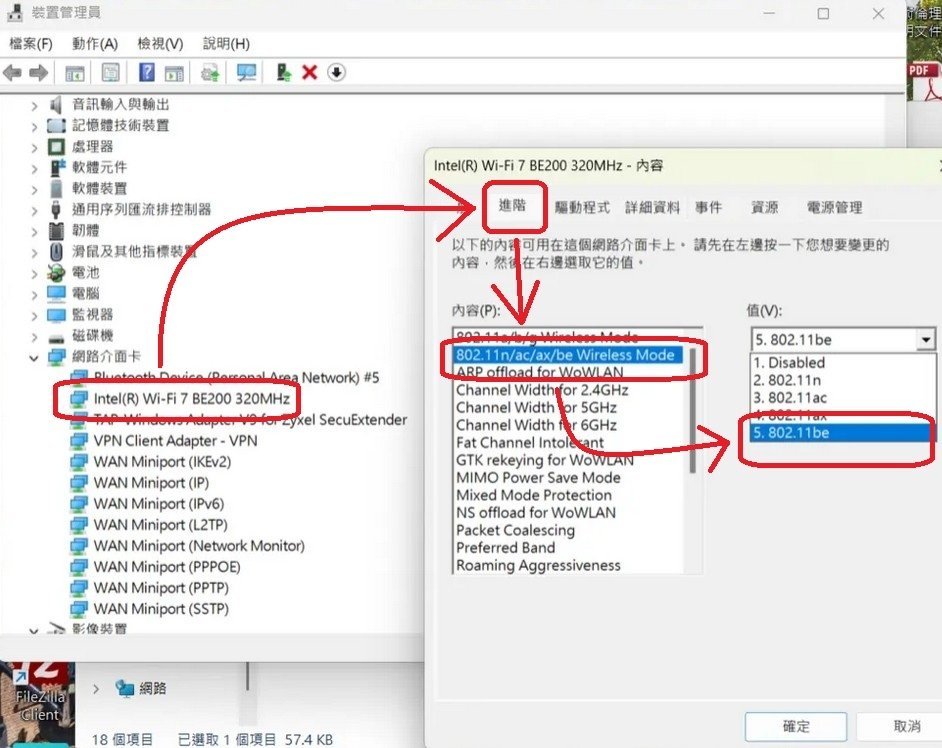Select 'Roaming Aggressiveness' property
The image size is (942, 748).
(538, 565)
